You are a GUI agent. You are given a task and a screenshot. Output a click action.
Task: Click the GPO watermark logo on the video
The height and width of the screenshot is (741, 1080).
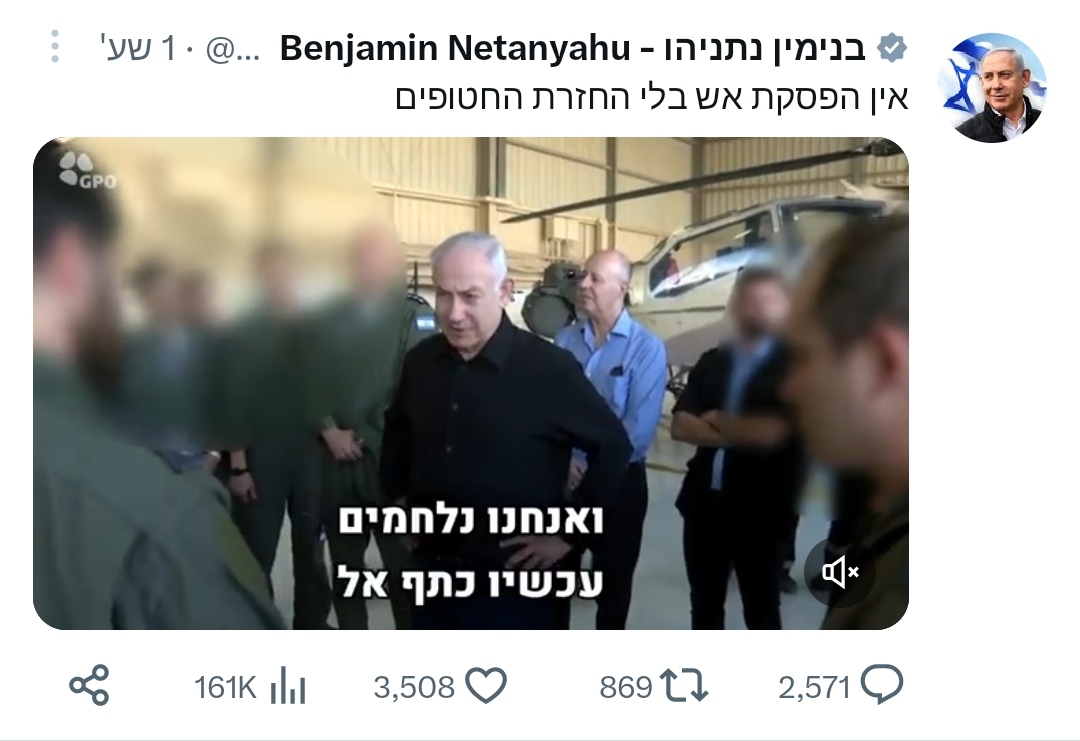tap(86, 170)
